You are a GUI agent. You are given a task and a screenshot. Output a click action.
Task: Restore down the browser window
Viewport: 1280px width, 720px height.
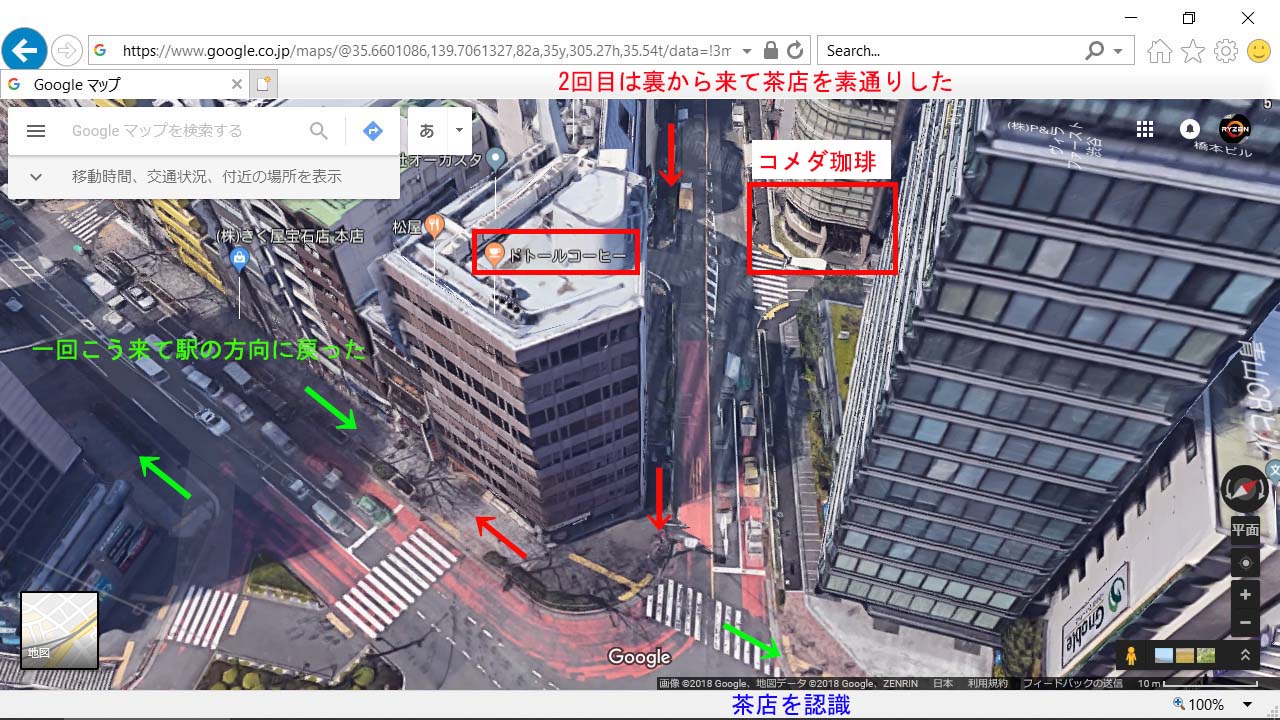point(1189,18)
